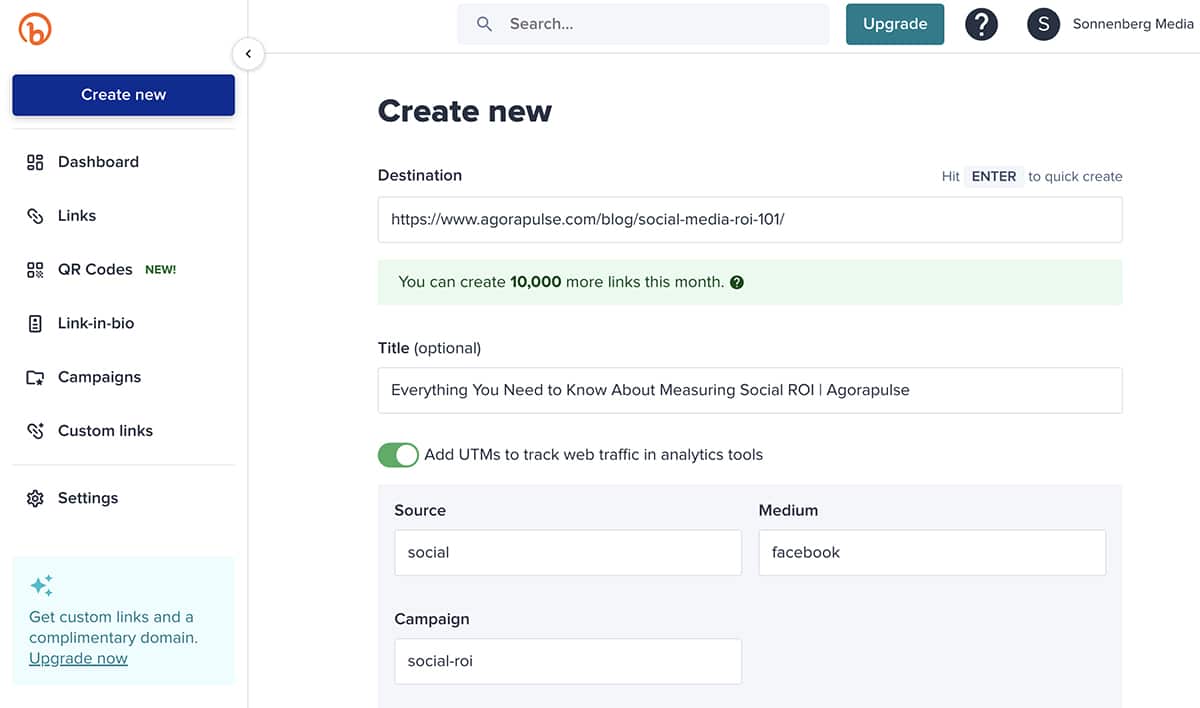Navigate to Campaigns
The image size is (1200, 708).
tap(99, 378)
